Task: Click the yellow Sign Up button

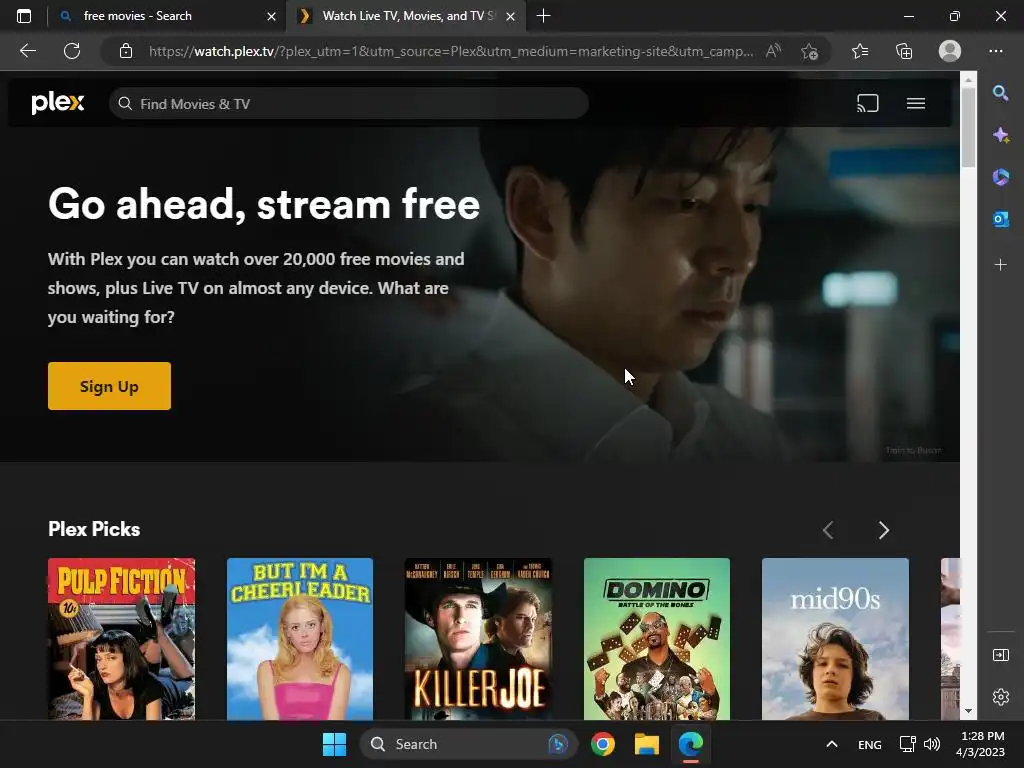Action: pos(109,386)
